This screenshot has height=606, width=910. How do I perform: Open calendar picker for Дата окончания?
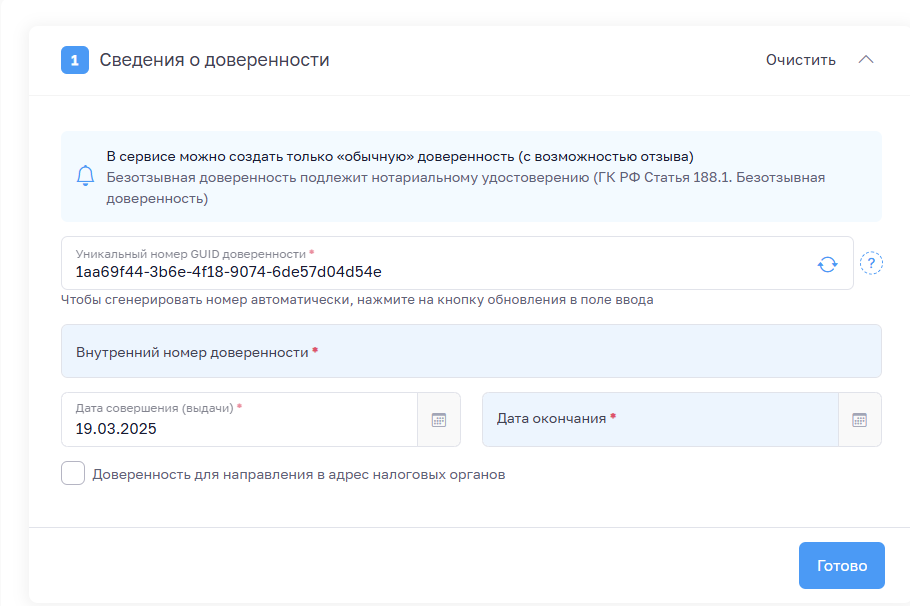(859, 420)
